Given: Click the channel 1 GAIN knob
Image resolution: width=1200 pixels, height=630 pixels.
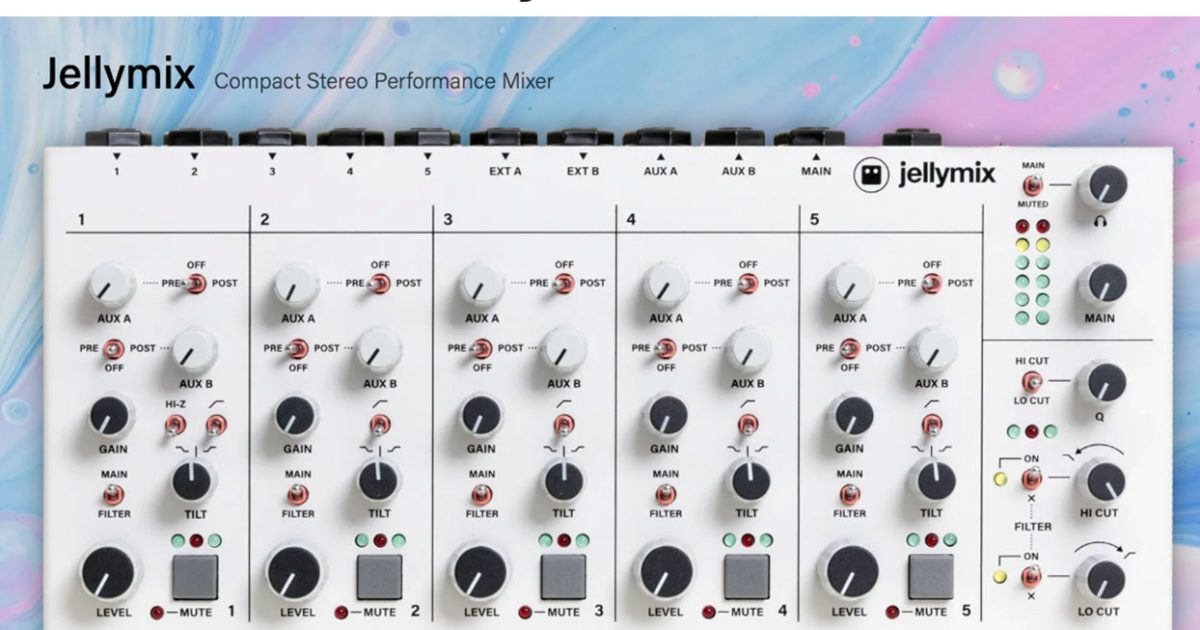Looking at the screenshot, I should 112,416.
